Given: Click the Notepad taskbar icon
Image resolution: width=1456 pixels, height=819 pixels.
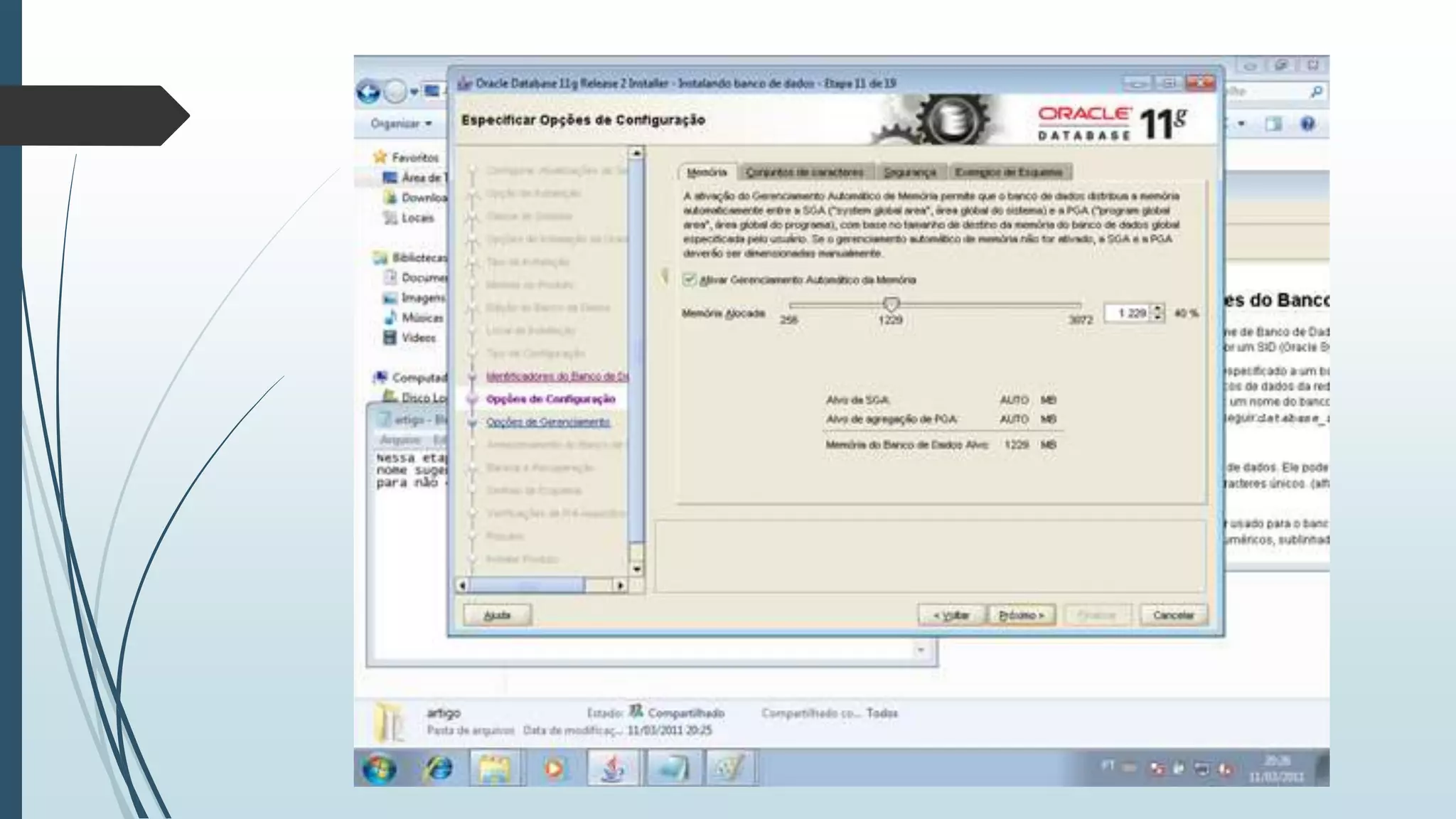Looking at the screenshot, I should click(672, 769).
